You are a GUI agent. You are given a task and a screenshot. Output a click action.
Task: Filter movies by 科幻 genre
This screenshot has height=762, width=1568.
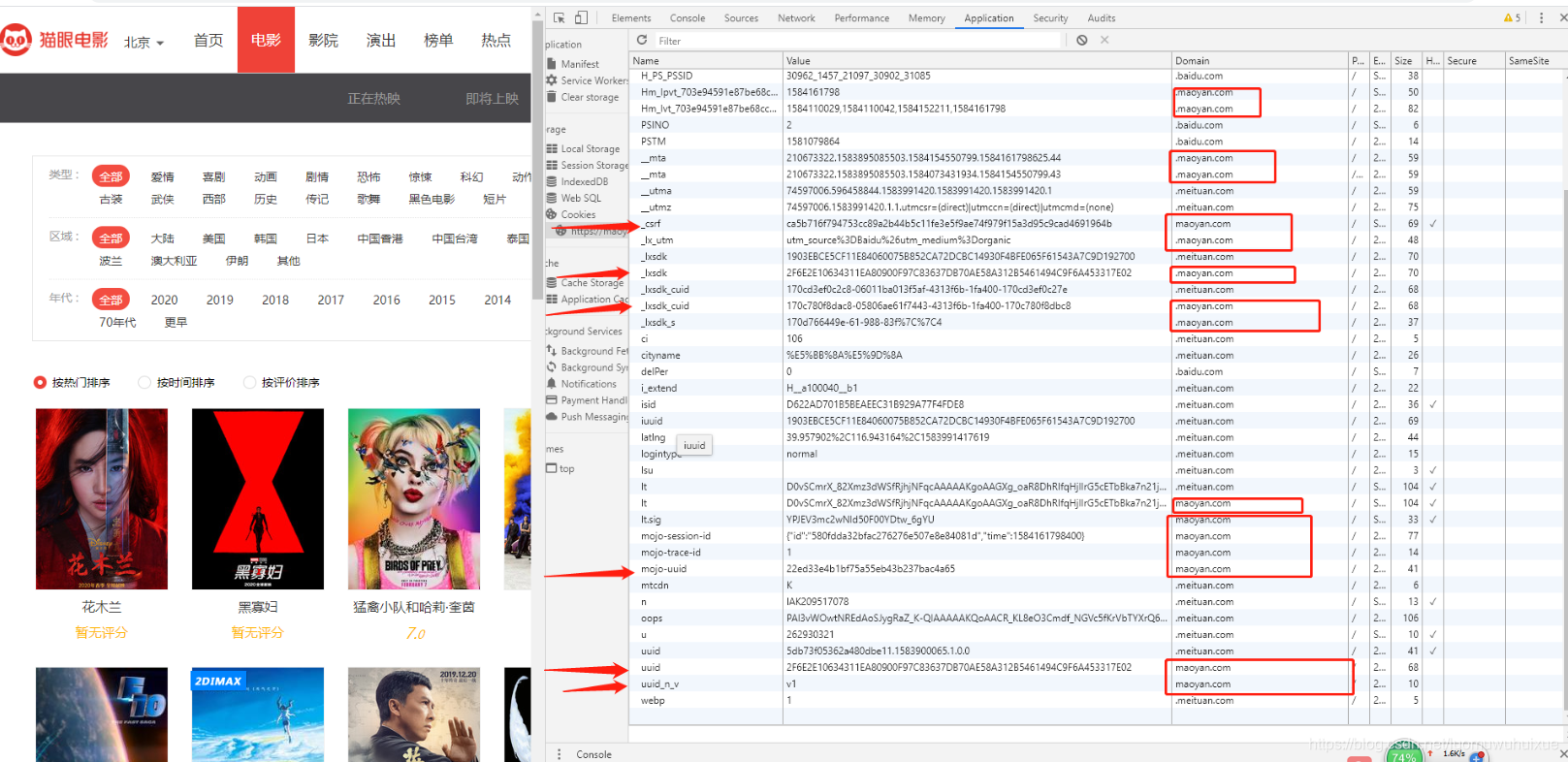click(471, 177)
